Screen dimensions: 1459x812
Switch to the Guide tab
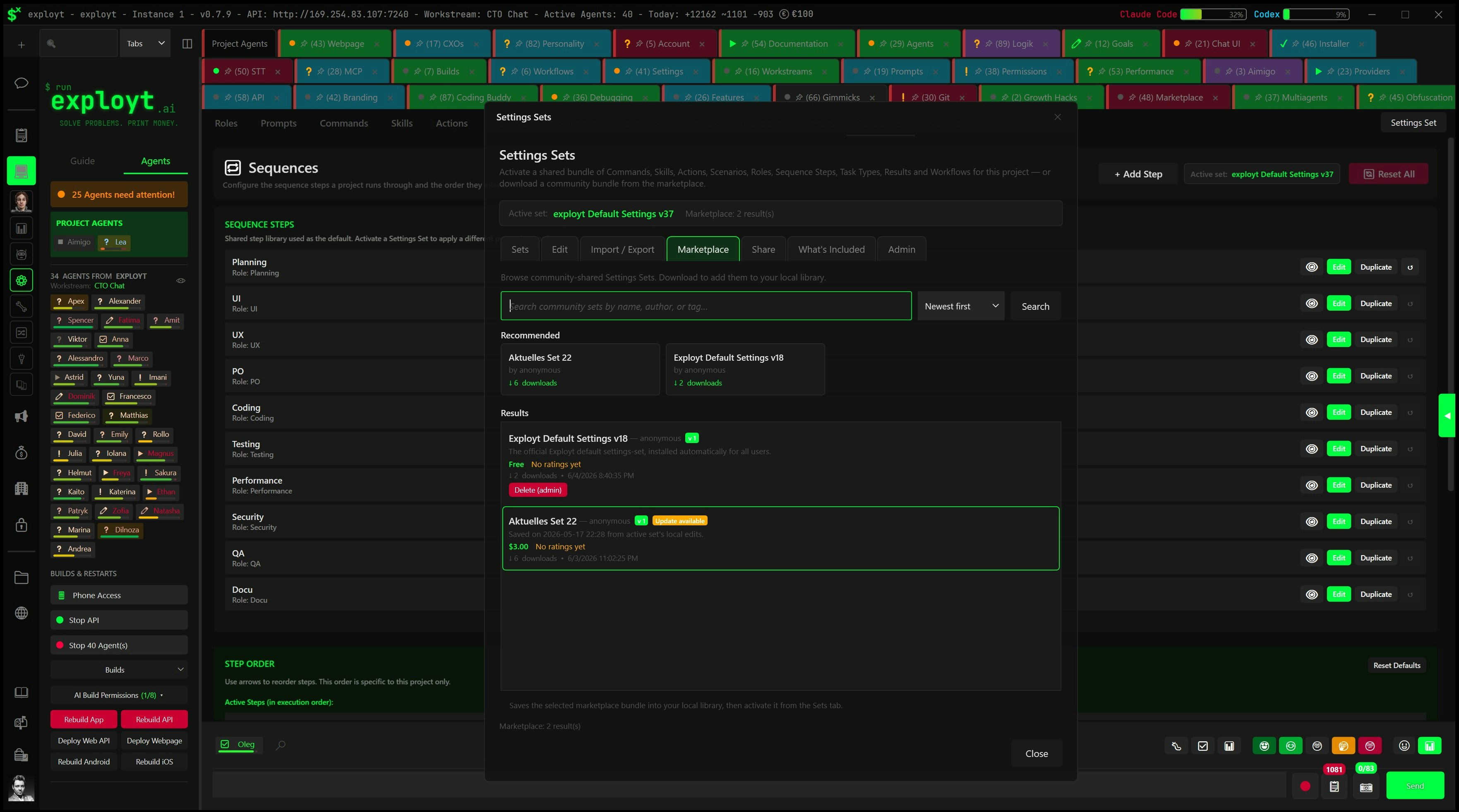(x=82, y=161)
